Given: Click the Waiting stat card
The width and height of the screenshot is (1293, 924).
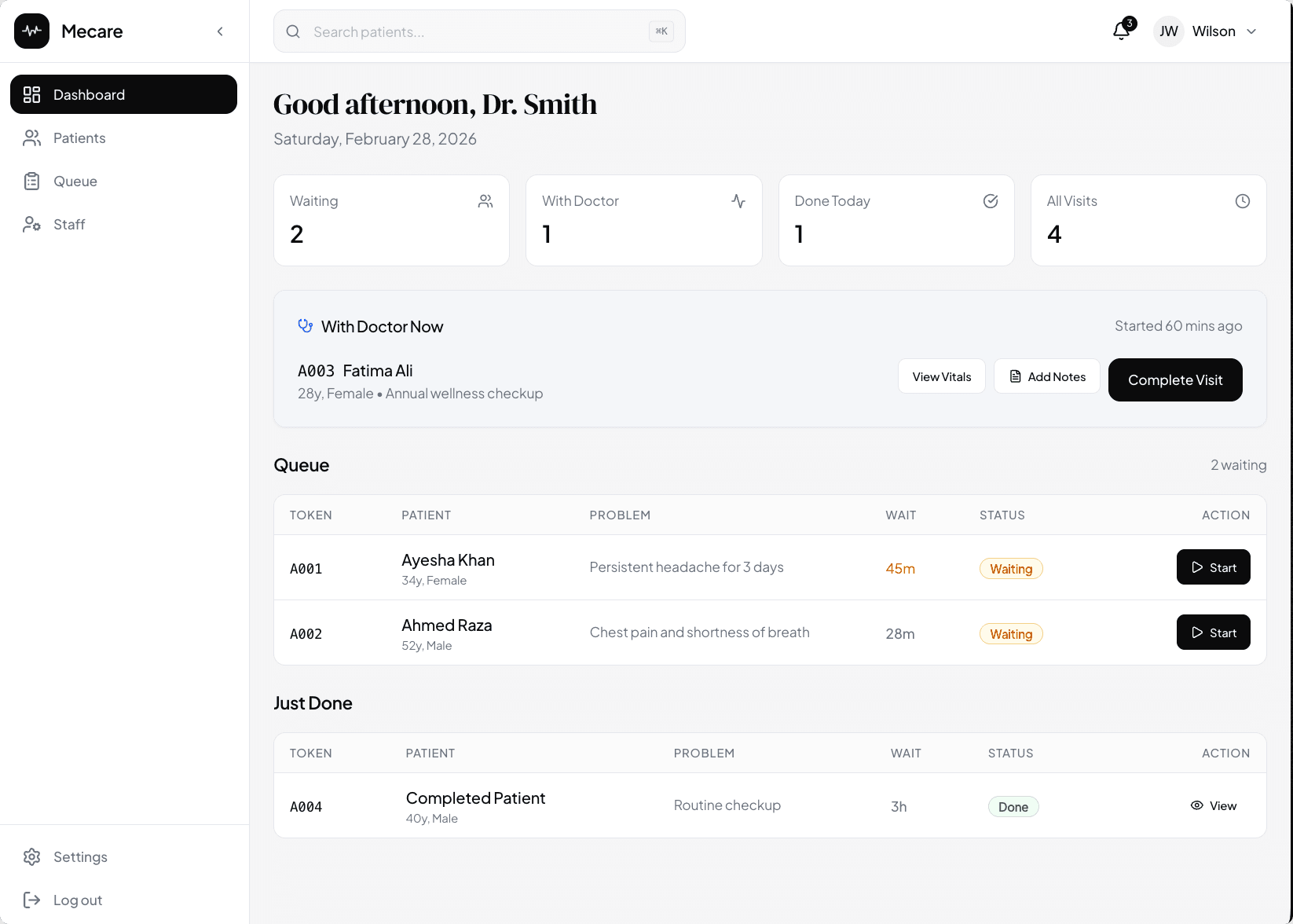Looking at the screenshot, I should coord(391,220).
